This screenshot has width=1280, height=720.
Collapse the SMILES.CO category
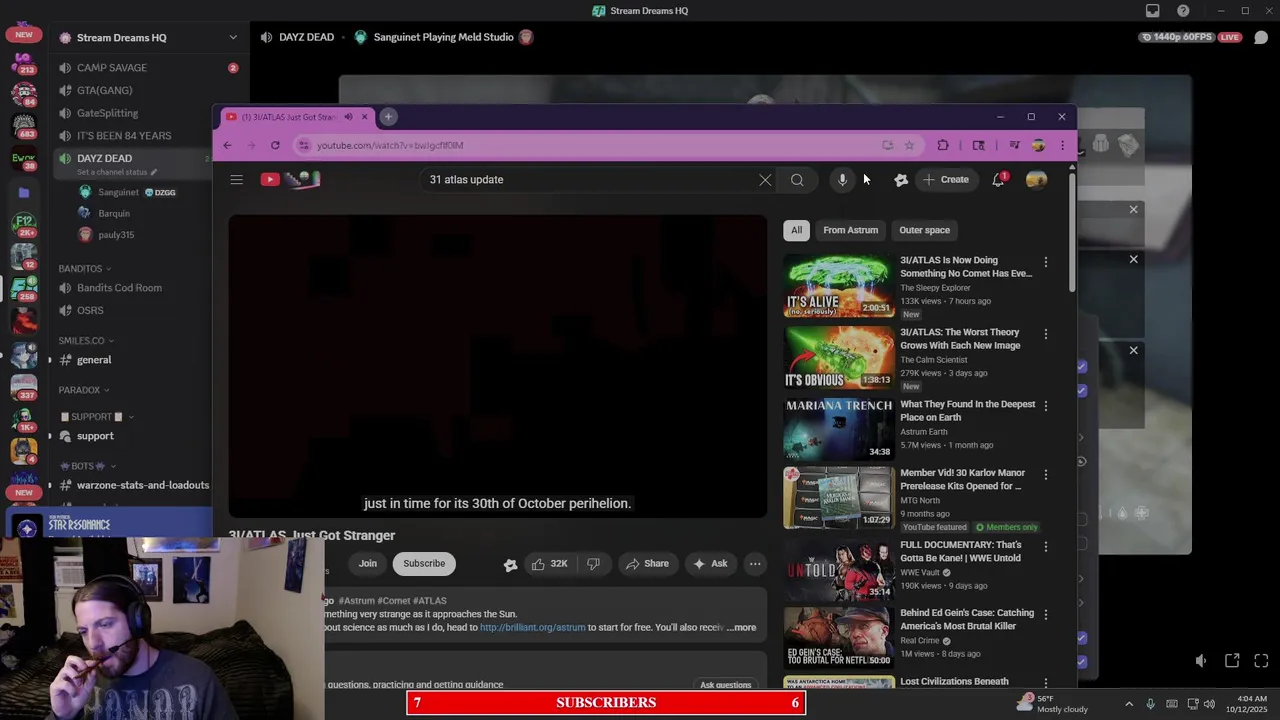point(84,341)
